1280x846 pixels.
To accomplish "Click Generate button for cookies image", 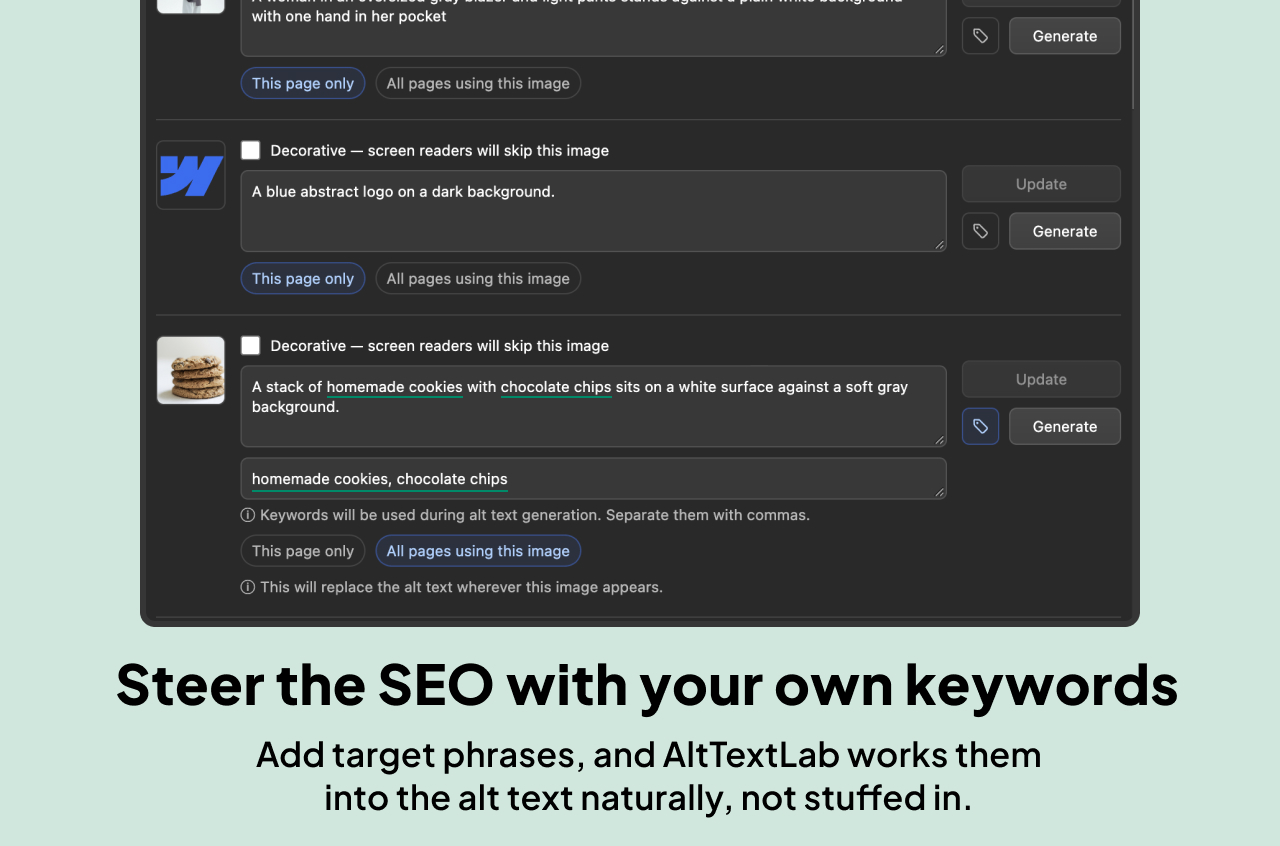I will 1065,426.
